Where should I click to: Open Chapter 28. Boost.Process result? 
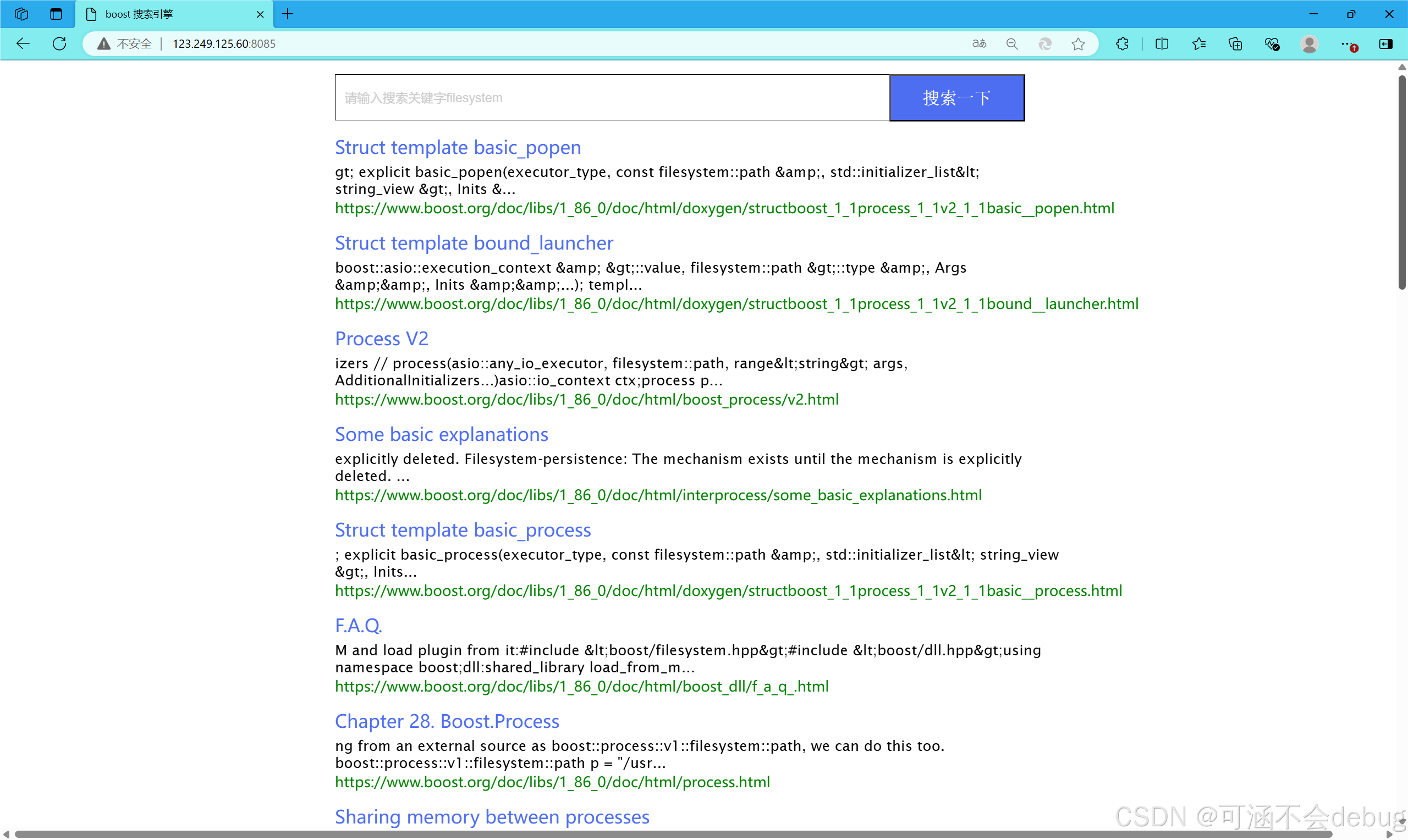(x=447, y=721)
